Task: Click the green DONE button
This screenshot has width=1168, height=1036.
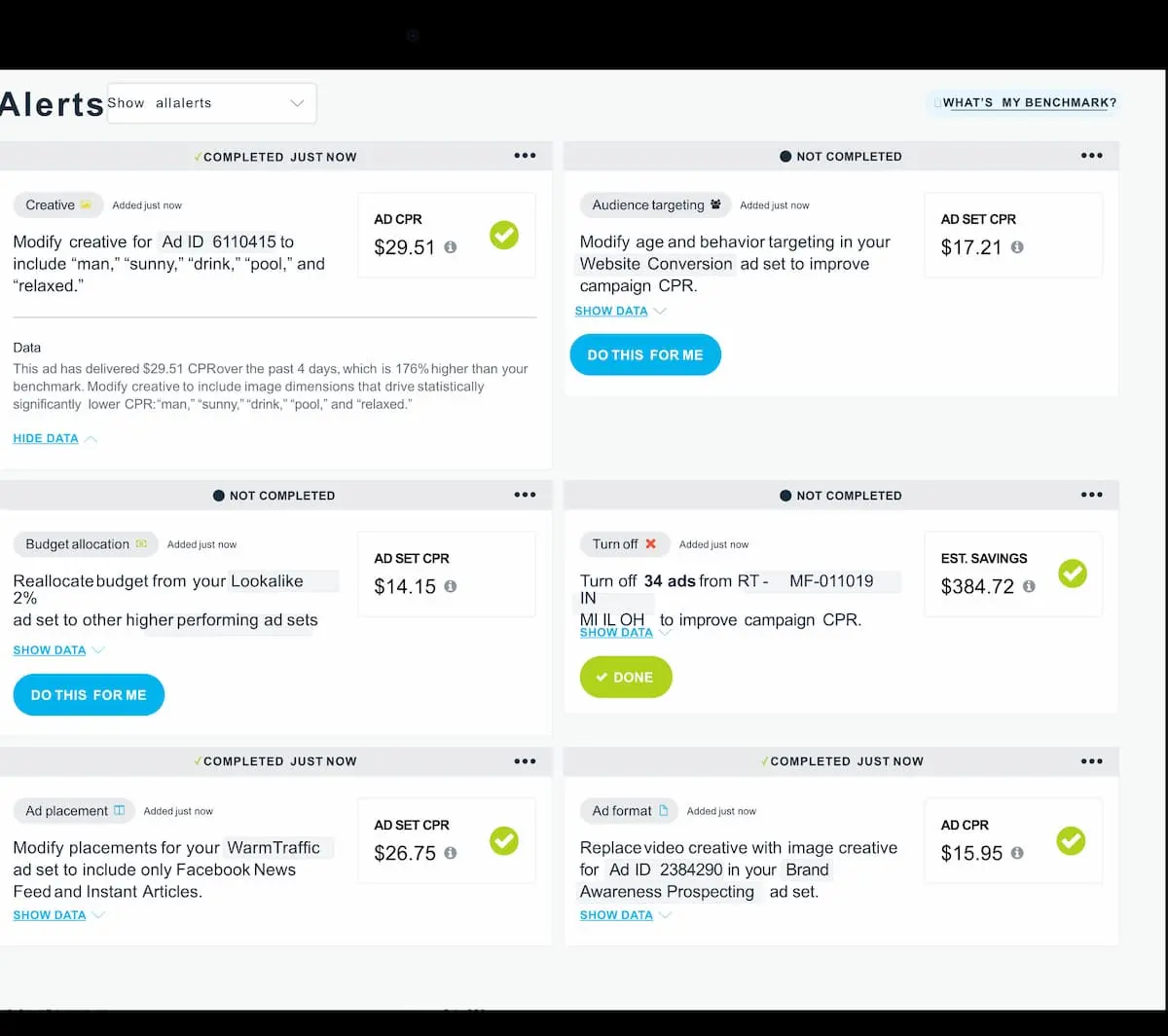Action: point(626,678)
